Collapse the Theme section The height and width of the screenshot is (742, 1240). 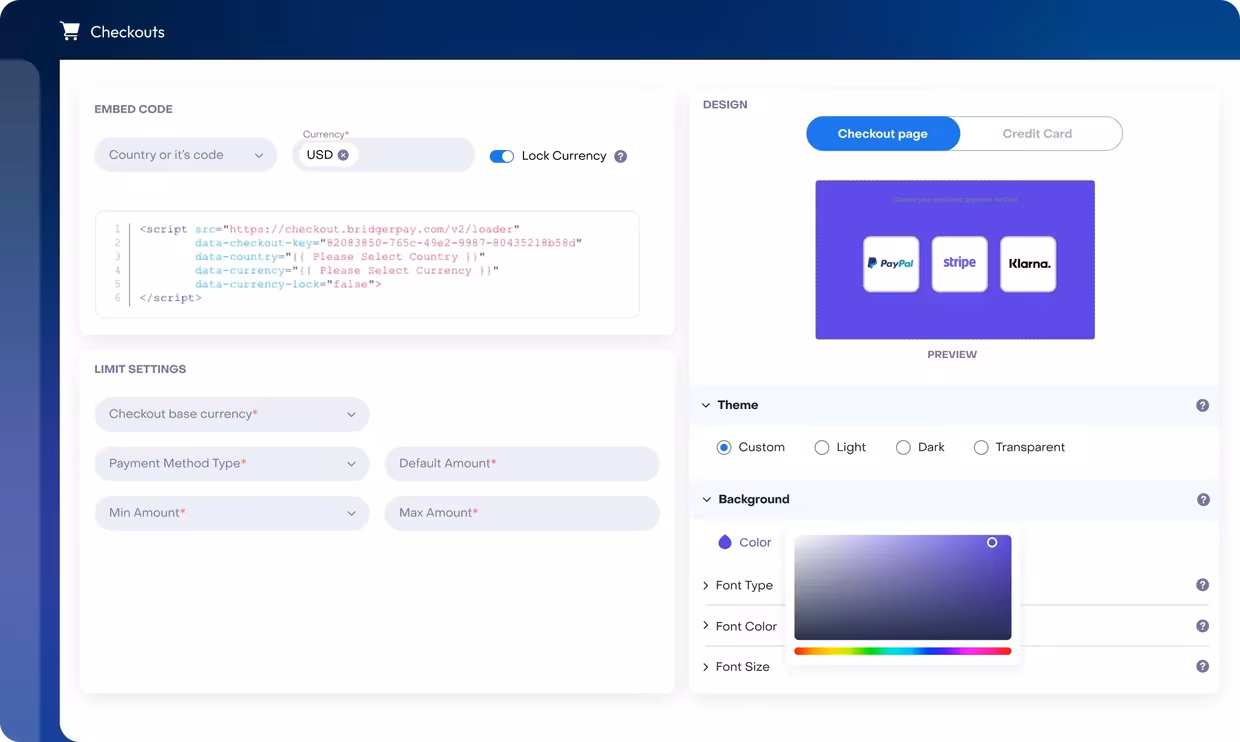(x=706, y=405)
